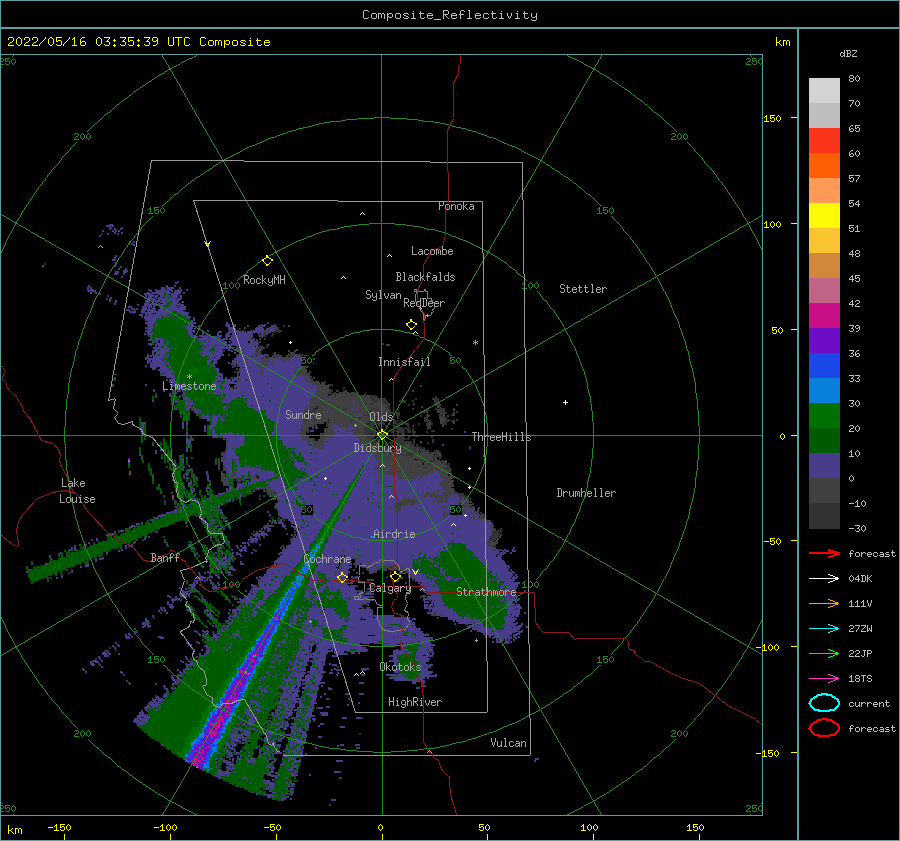The image size is (900, 841).
Task: Select the 80 dBZ light gray swatch
Action: pyautogui.click(x=824, y=90)
